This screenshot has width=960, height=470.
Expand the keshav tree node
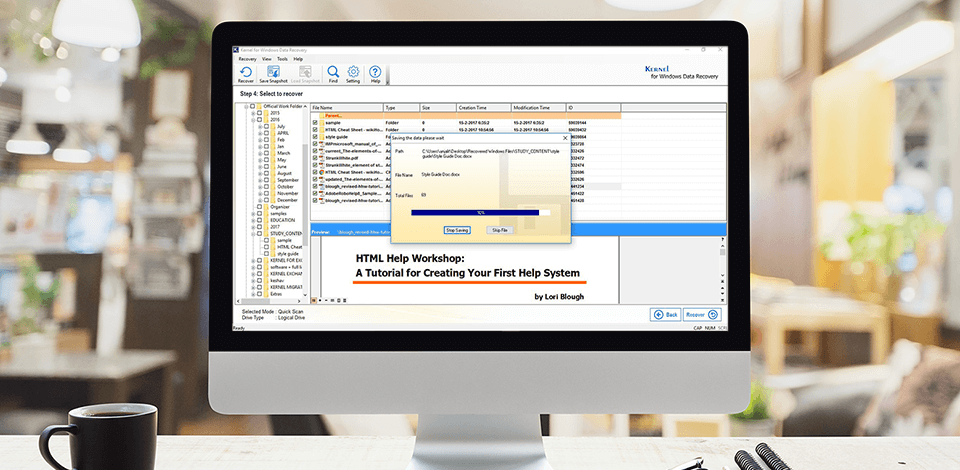tap(253, 280)
